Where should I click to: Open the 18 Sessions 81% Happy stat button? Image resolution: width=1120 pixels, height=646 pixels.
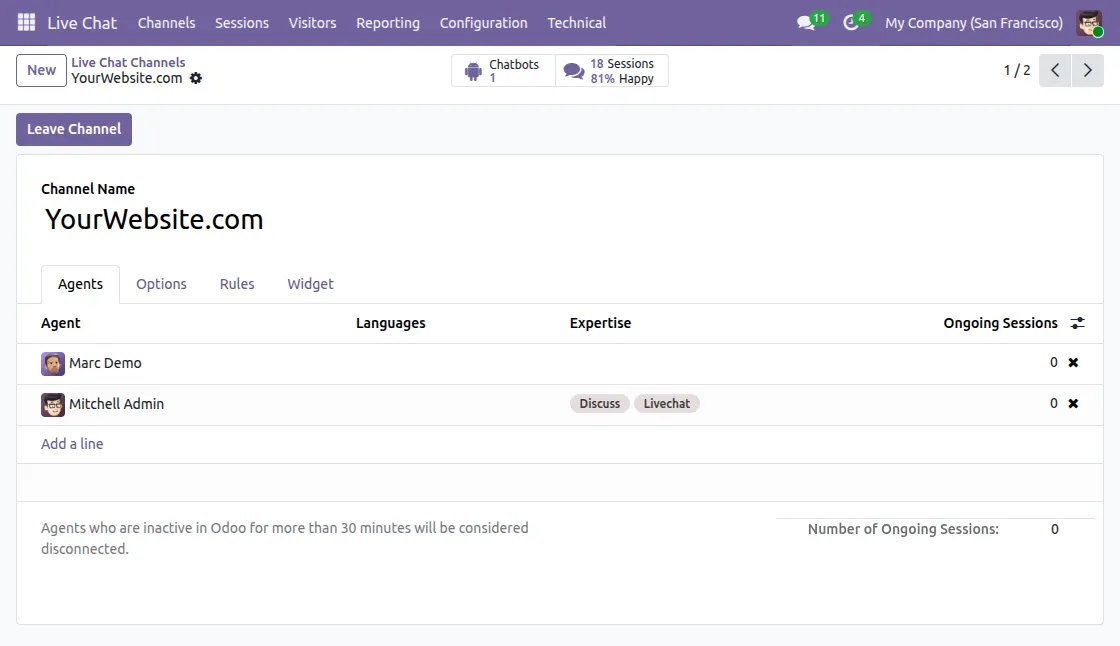[x=612, y=71]
